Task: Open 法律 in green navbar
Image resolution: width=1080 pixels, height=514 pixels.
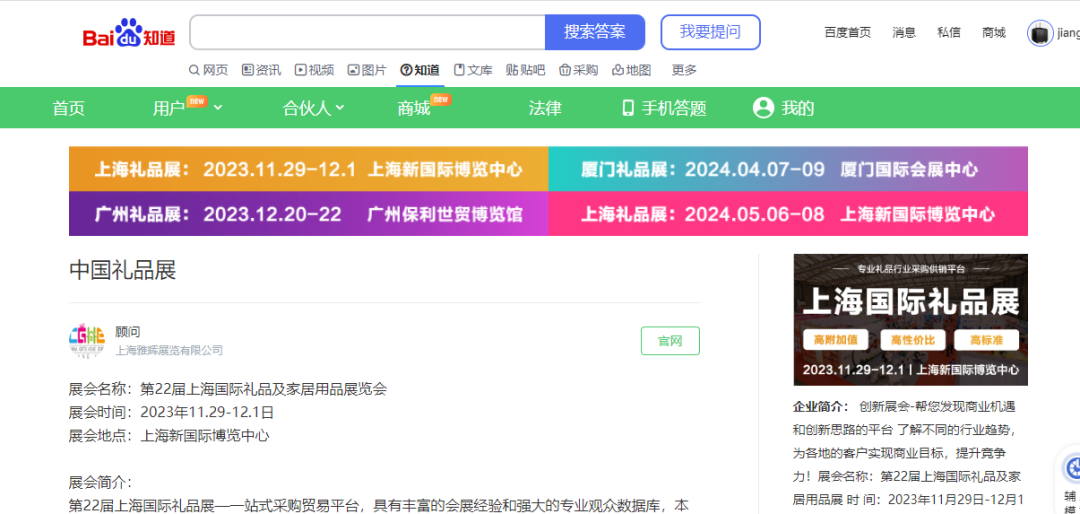Action: coord(545,108)
